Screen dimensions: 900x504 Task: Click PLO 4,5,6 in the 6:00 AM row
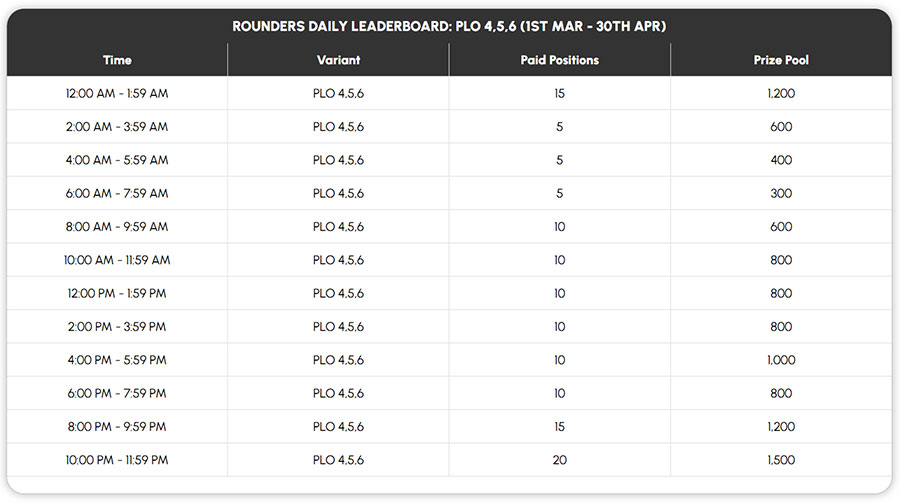pyautogui.click(x=338, y=193)
